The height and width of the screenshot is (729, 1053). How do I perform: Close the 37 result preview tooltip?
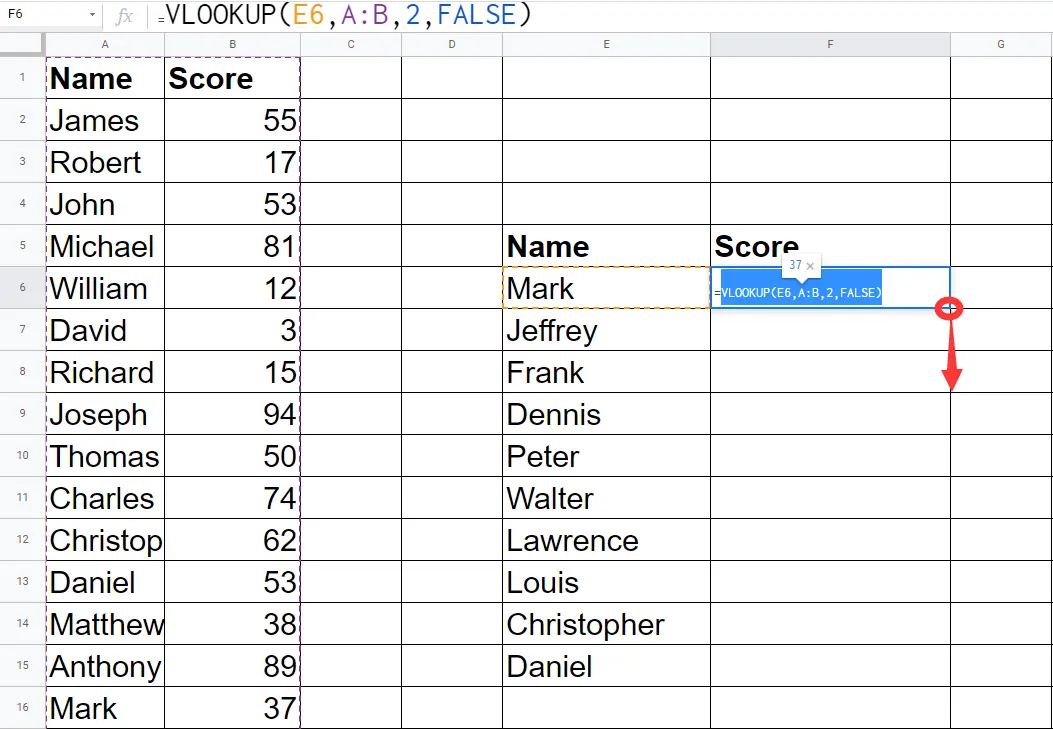tap(810, 266)
